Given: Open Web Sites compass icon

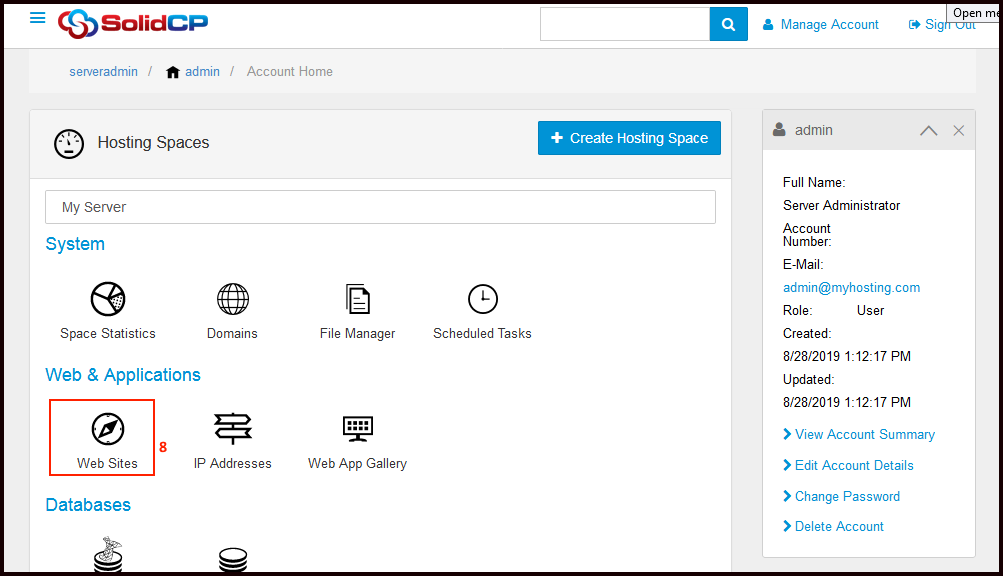Looking at the screenshot, I should (x=107, y=429).
